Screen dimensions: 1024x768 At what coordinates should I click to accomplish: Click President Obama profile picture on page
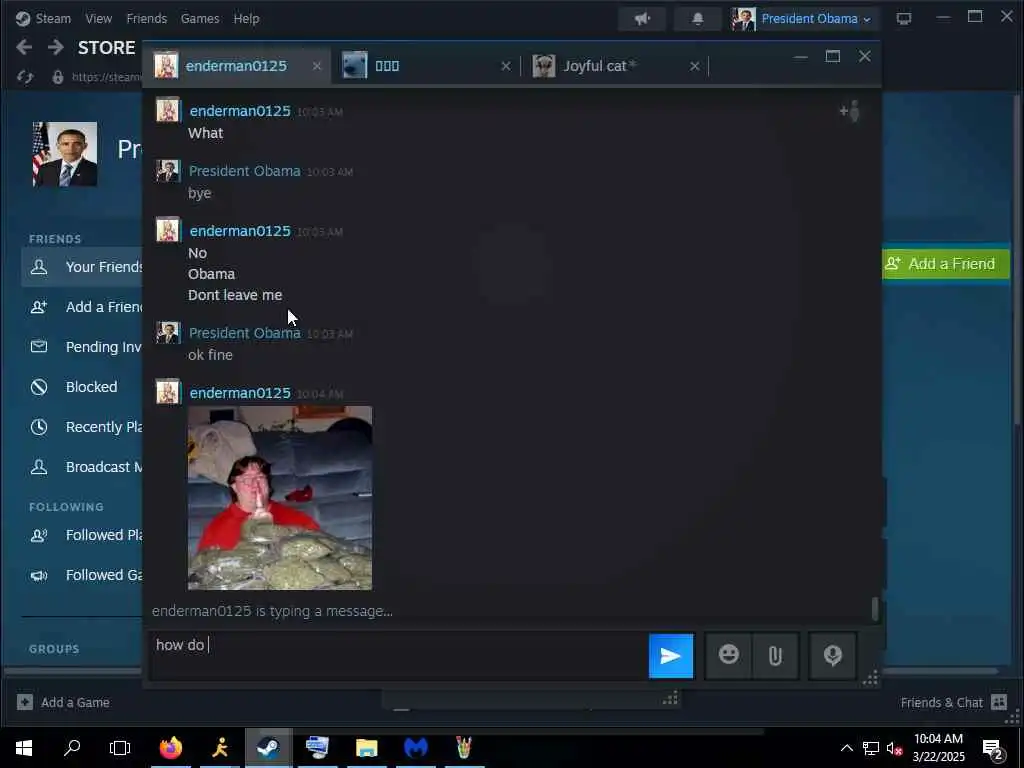pos(65,154)
